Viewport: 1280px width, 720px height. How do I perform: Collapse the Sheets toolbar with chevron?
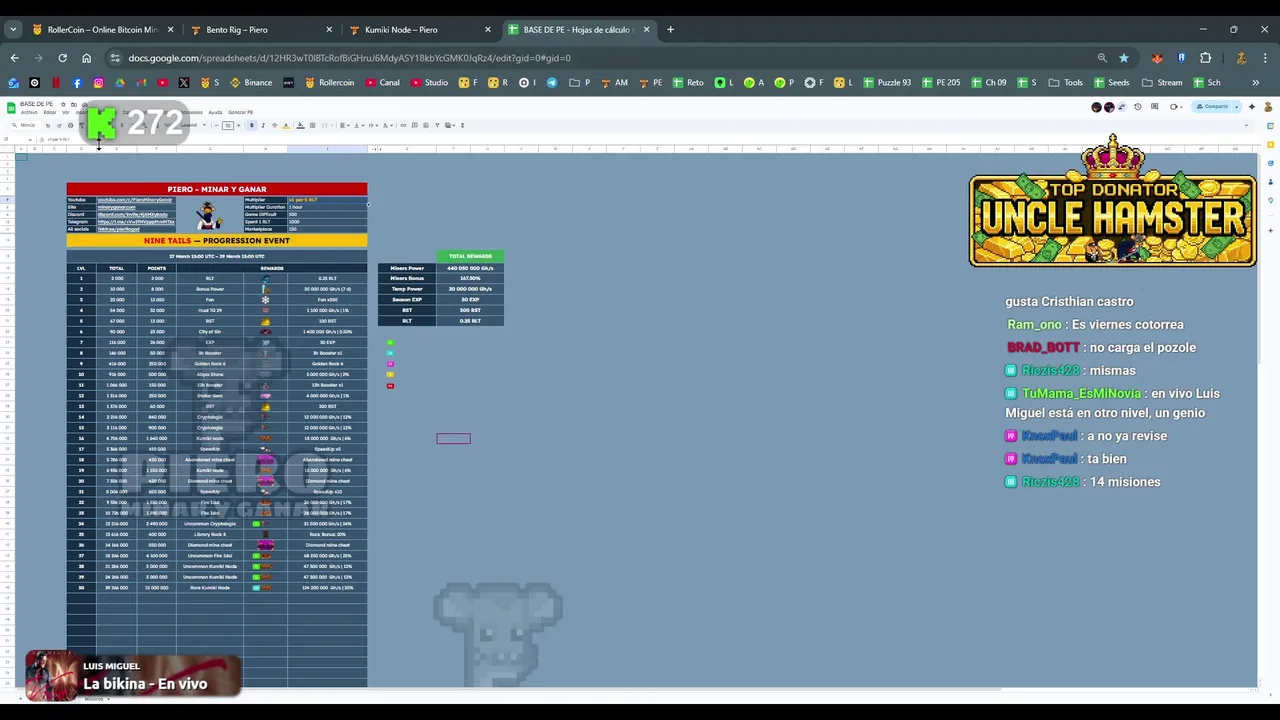(1246, 125)
